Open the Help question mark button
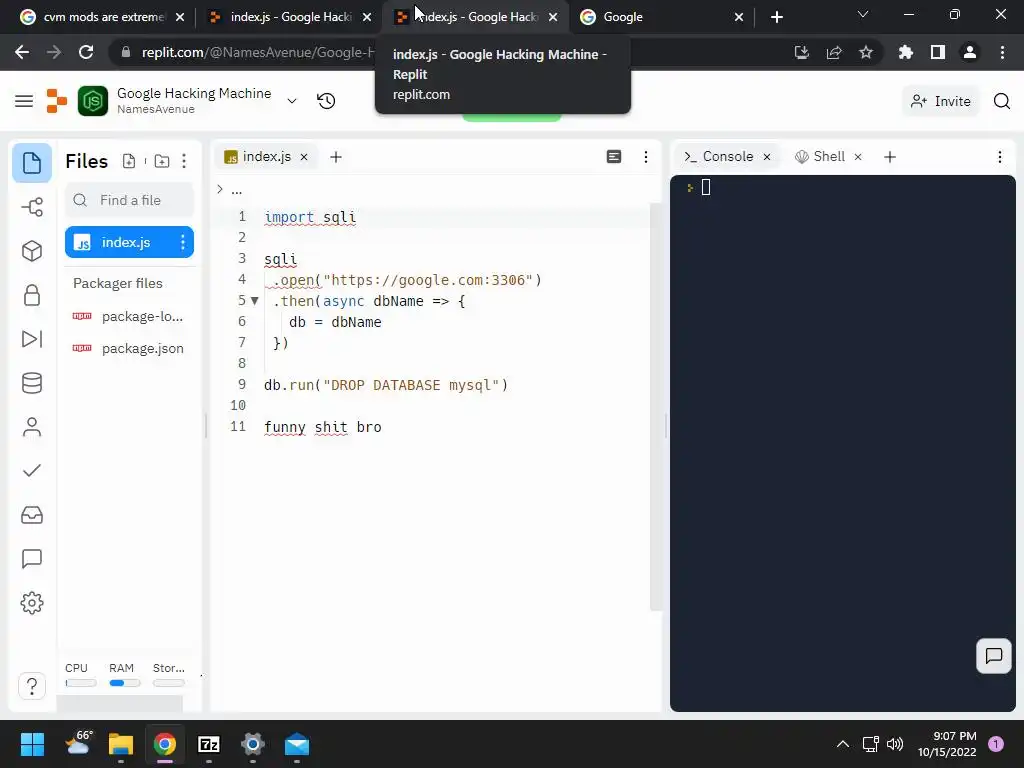 tap(31, 686)
